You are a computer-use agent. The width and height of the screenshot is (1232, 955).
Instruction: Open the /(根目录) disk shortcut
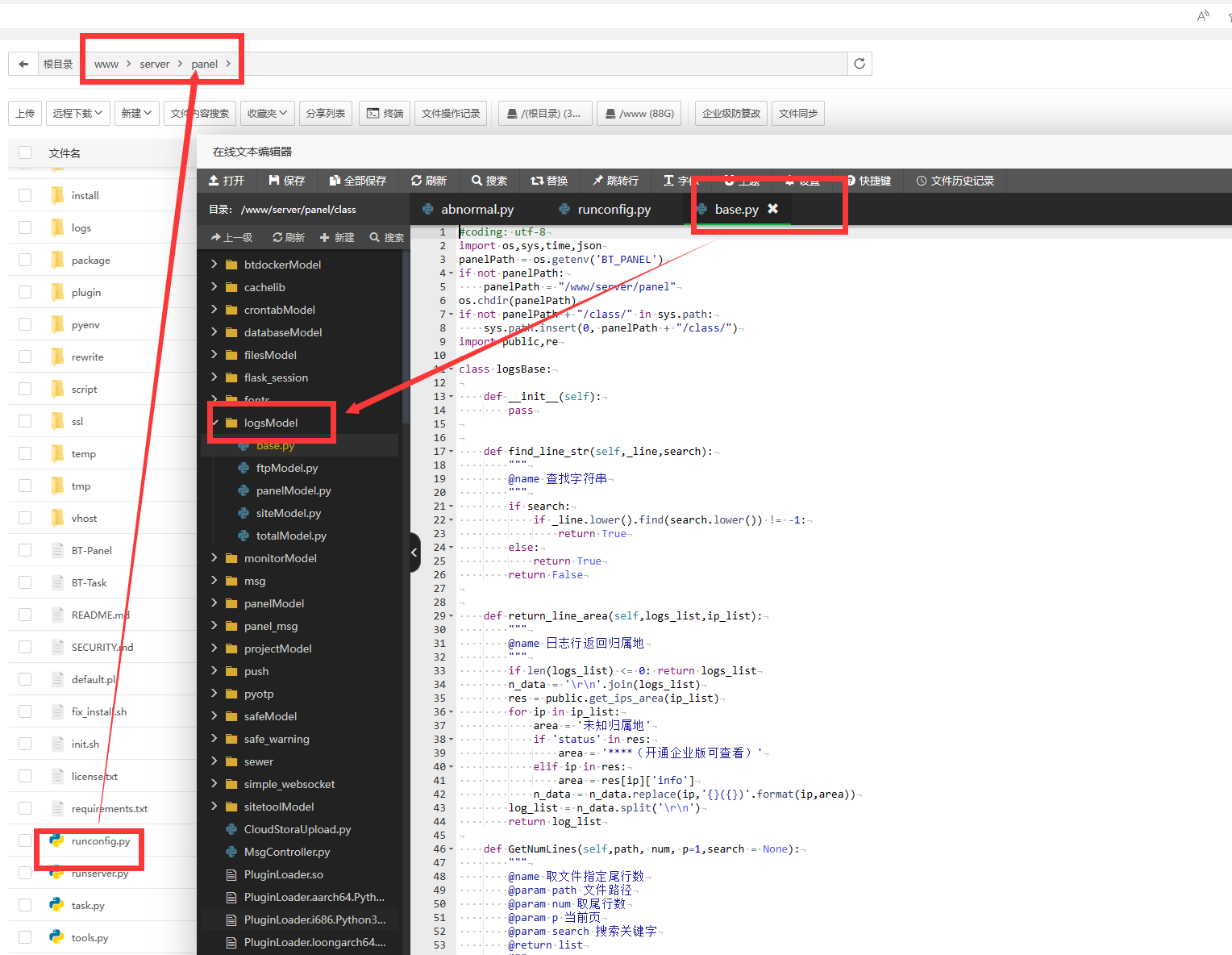coord(545,113)
